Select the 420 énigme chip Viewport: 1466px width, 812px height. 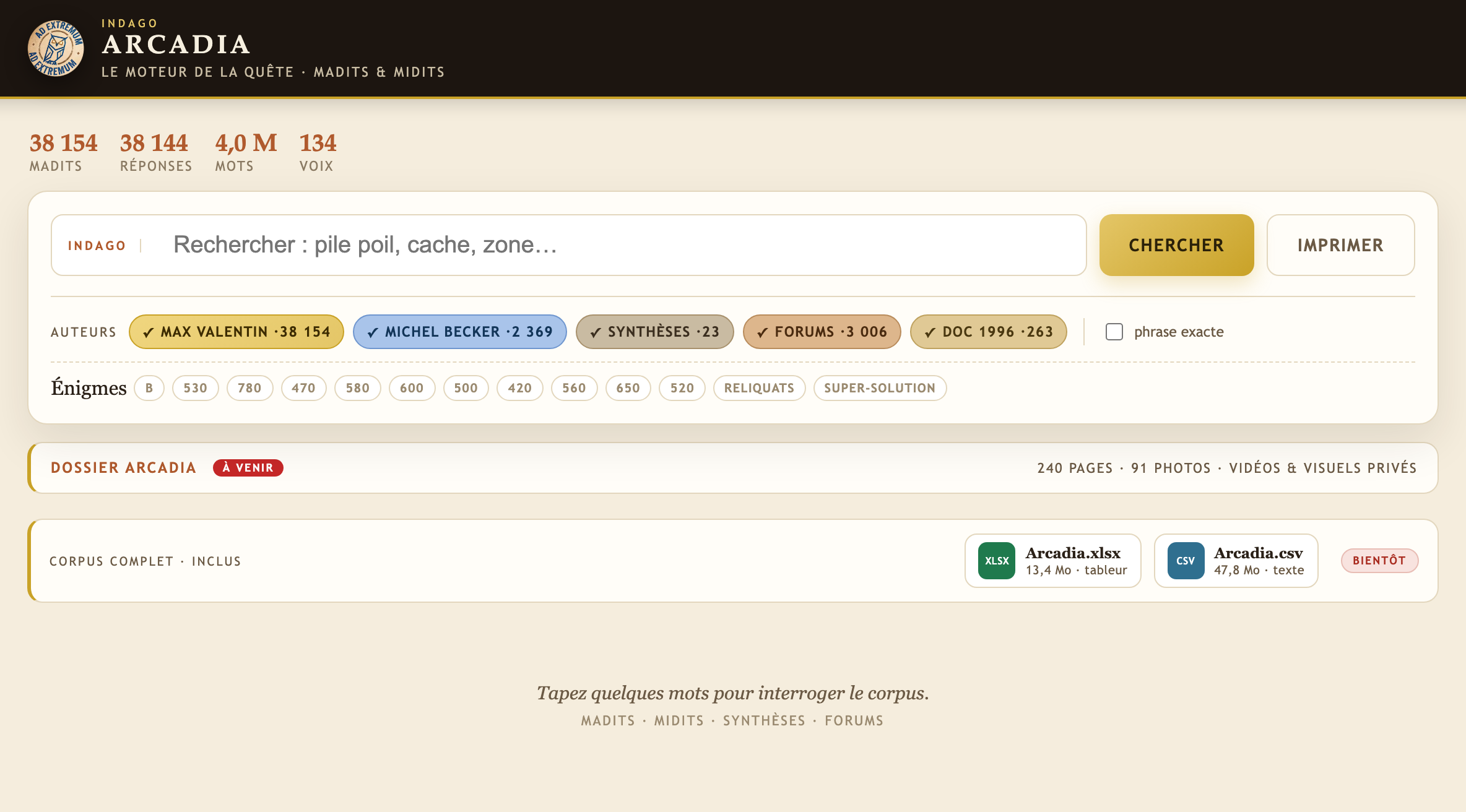(x=520, y=388)
